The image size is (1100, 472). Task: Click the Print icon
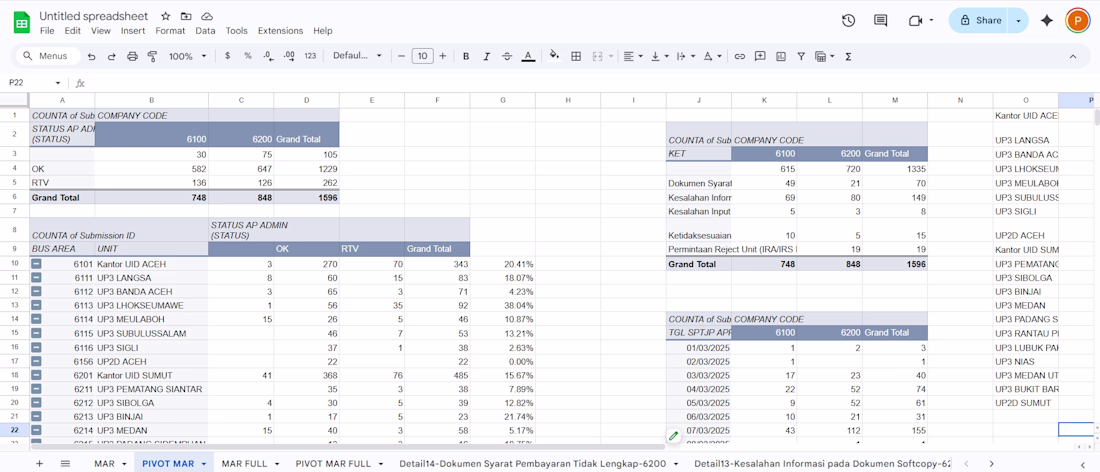[132, 57]
